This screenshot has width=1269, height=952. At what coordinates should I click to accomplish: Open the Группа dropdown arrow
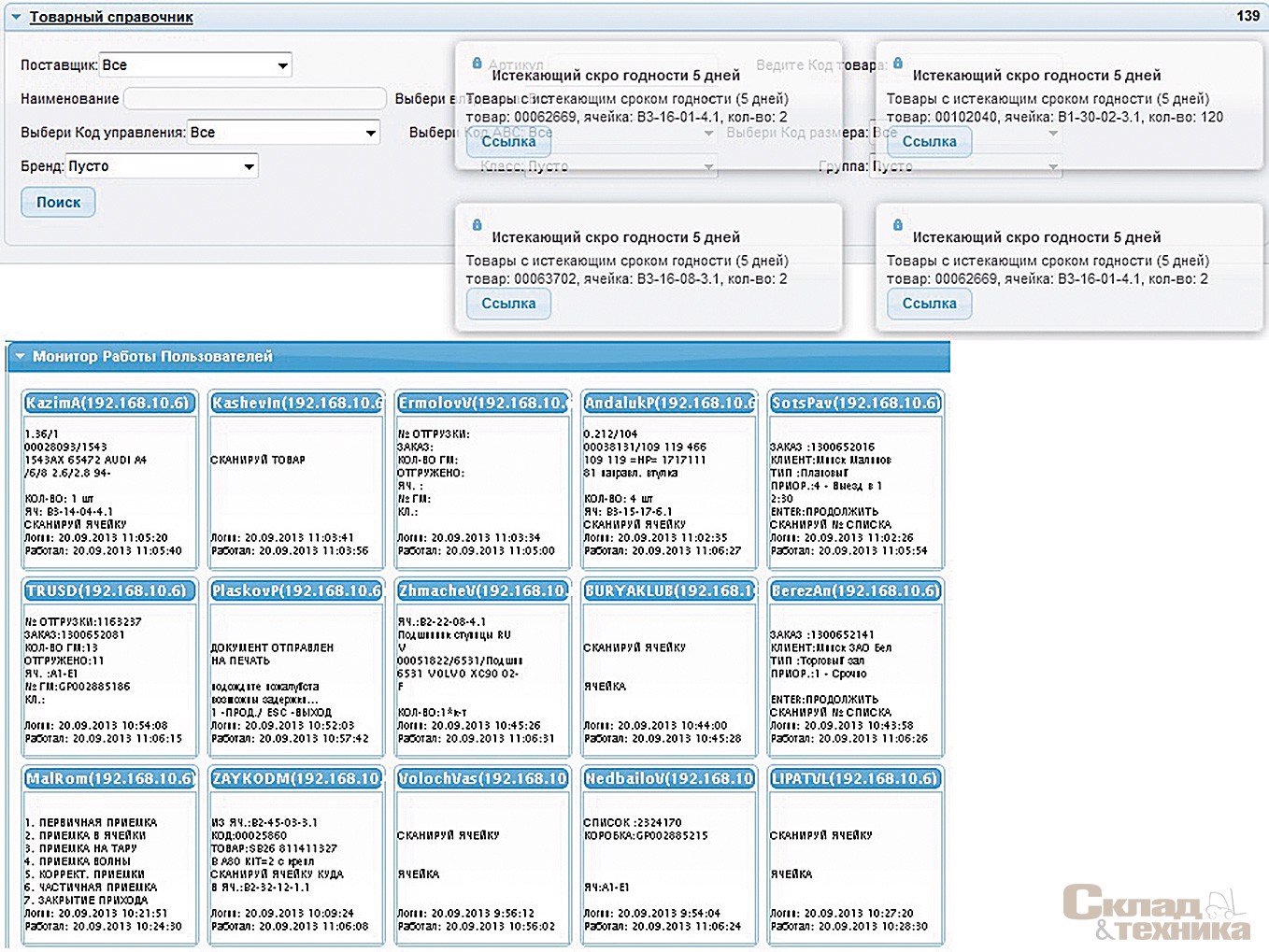pyautogui.click(x=1053, y=167)
